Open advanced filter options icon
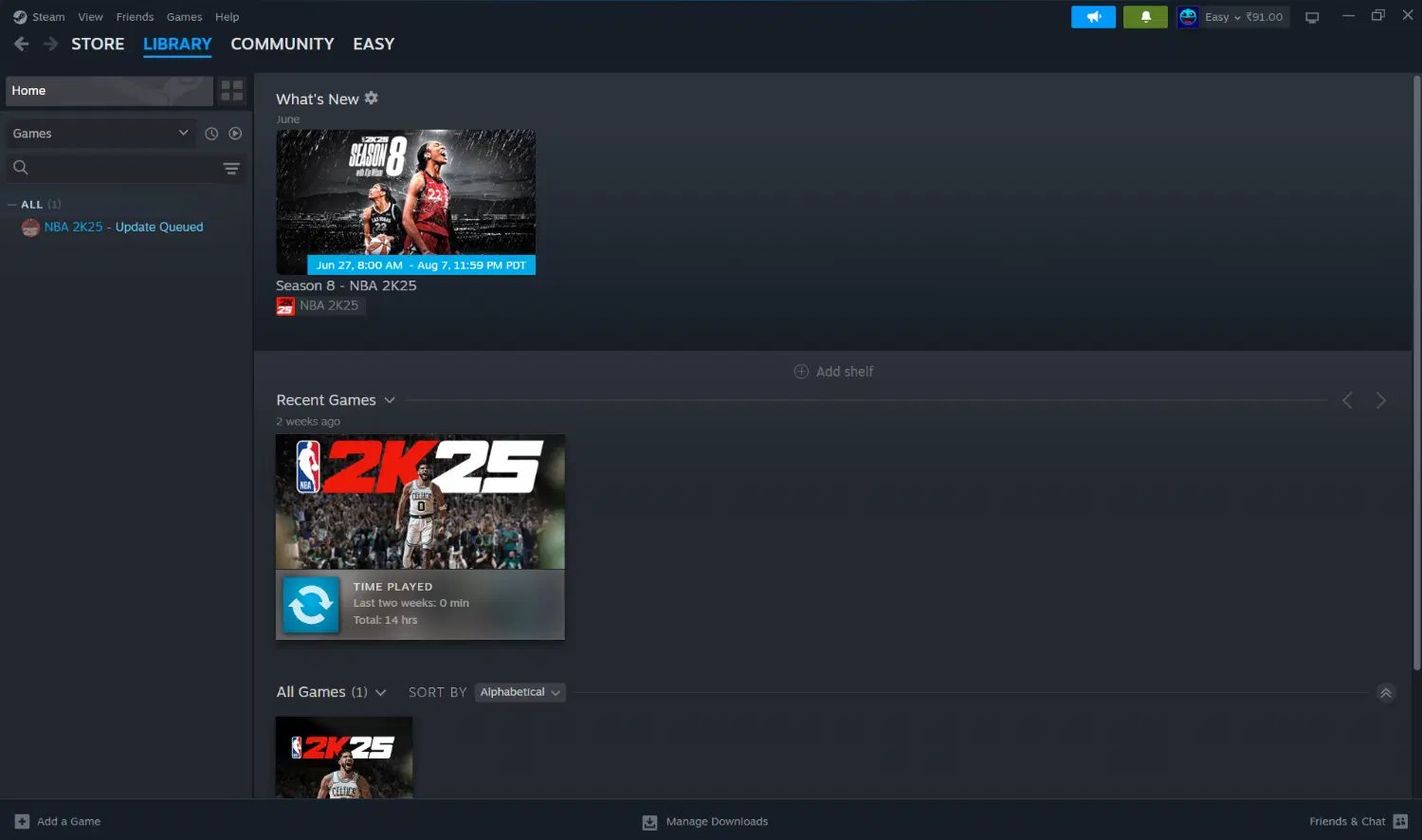The image size is (1422, 840). [x=231, y=169]
